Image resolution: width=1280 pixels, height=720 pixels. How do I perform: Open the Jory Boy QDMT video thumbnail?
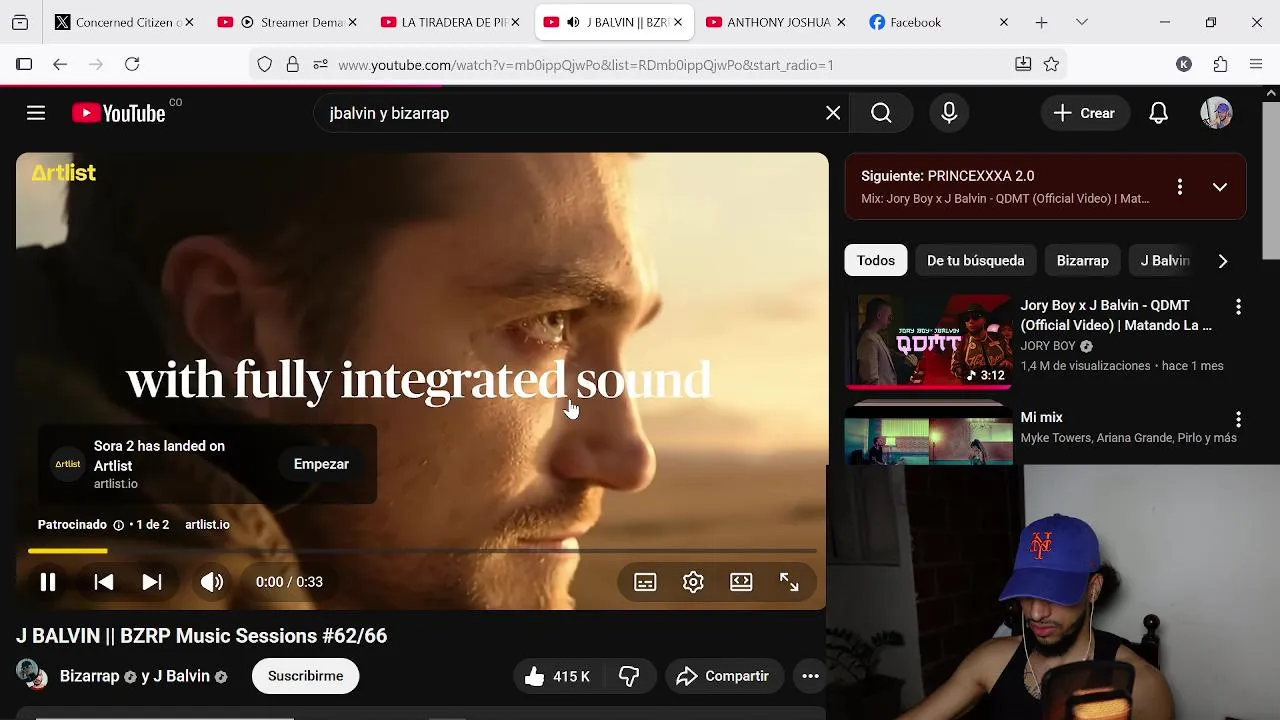coord(928,341)
